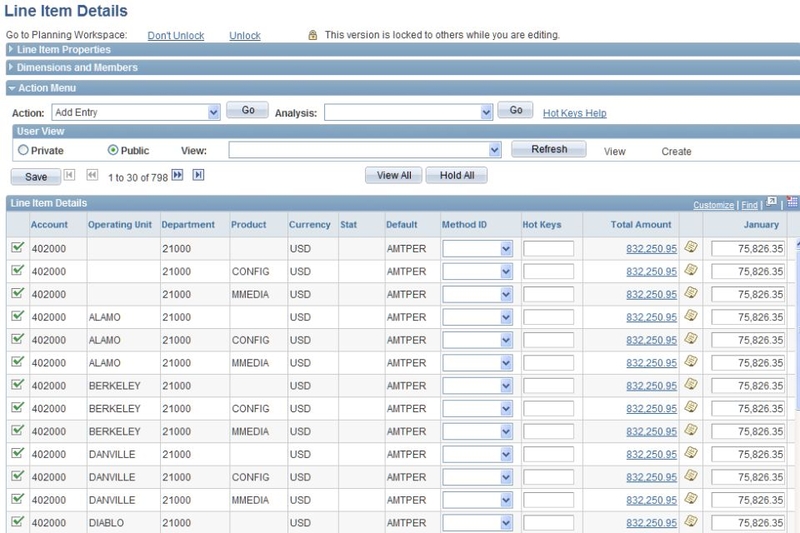Open note icon for ALAMO MMEDIA row

point(691,361)
